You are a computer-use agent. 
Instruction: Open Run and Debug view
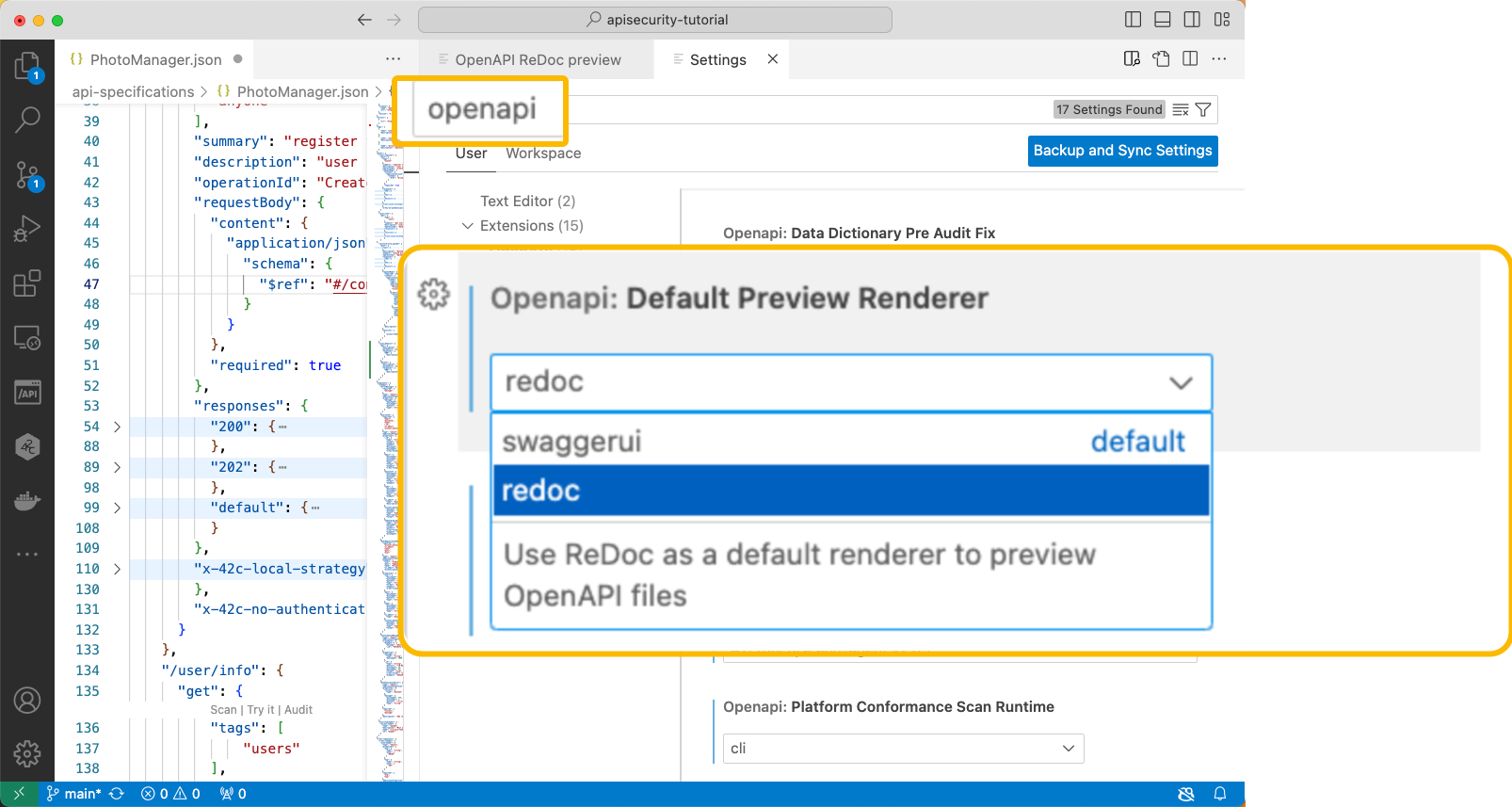click(x=27, y=229)
